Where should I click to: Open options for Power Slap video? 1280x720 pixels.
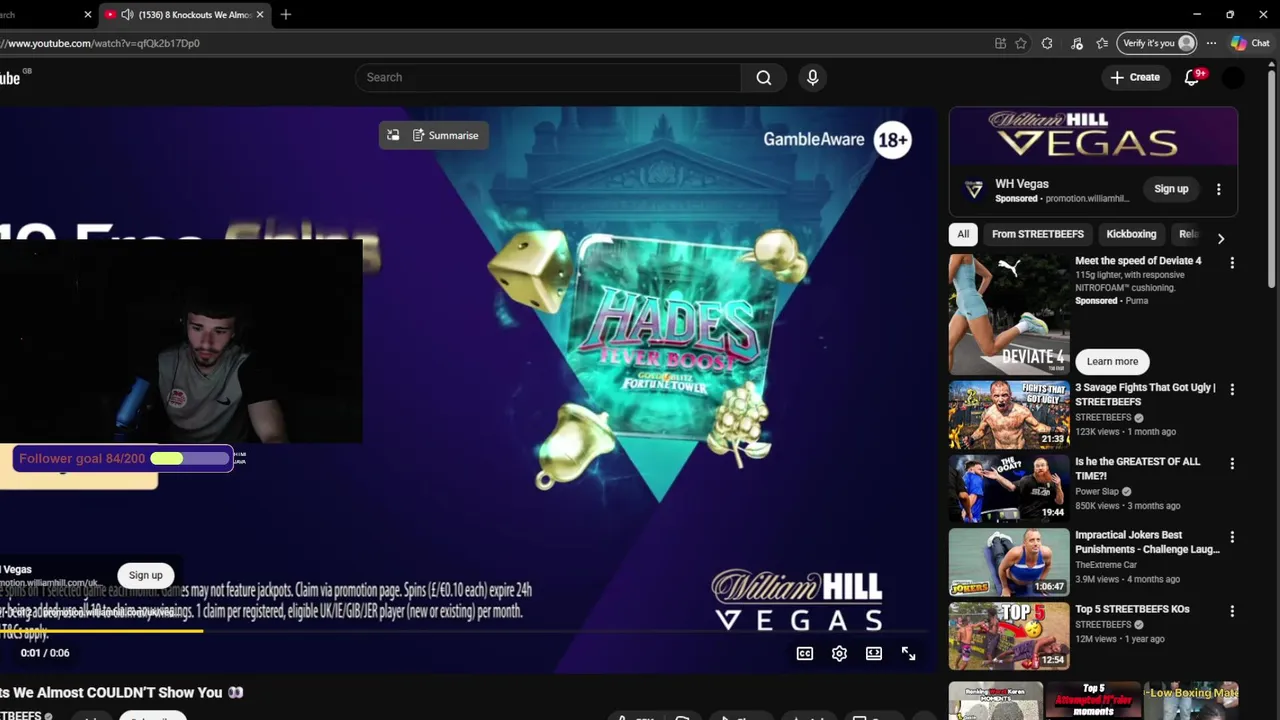[x=1232, y=463]
